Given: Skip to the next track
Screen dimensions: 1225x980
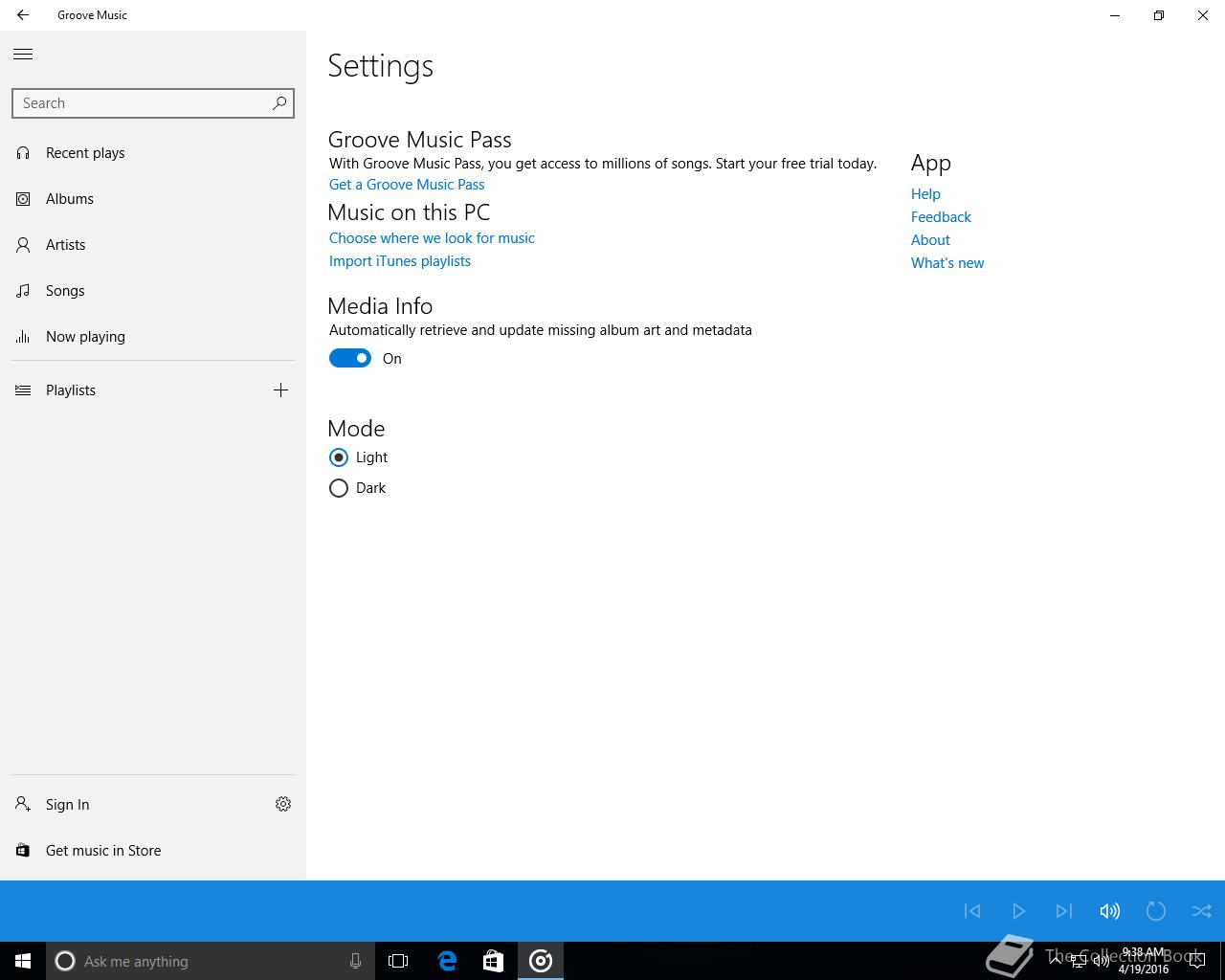Looking at the screenshot, I should [x=1063, y=911].
